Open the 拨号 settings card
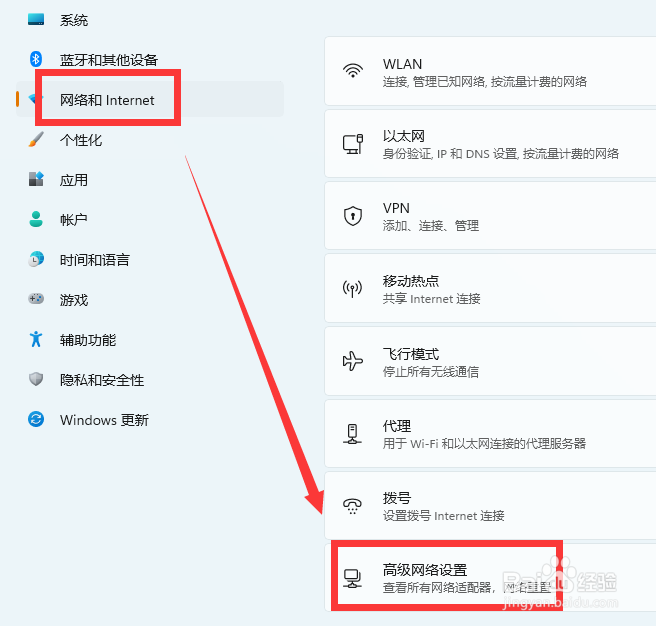Screen dimensions: 656x626 (x=490, y=506)
